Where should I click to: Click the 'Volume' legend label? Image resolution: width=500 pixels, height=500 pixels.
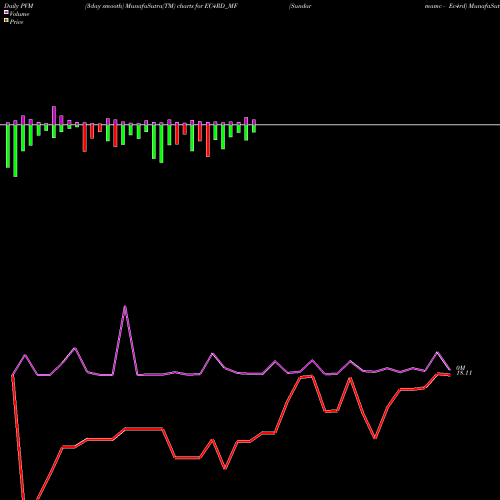[19, 14]
